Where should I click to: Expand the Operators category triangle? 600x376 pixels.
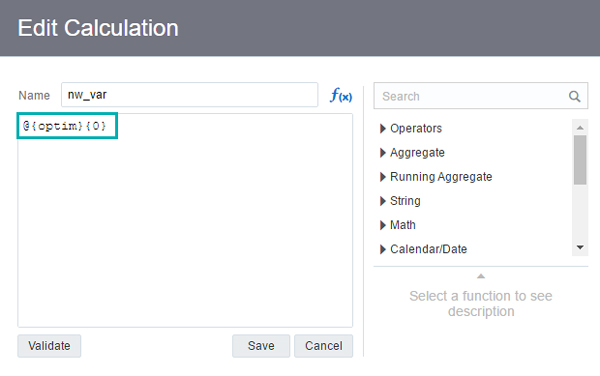point(382,129)
